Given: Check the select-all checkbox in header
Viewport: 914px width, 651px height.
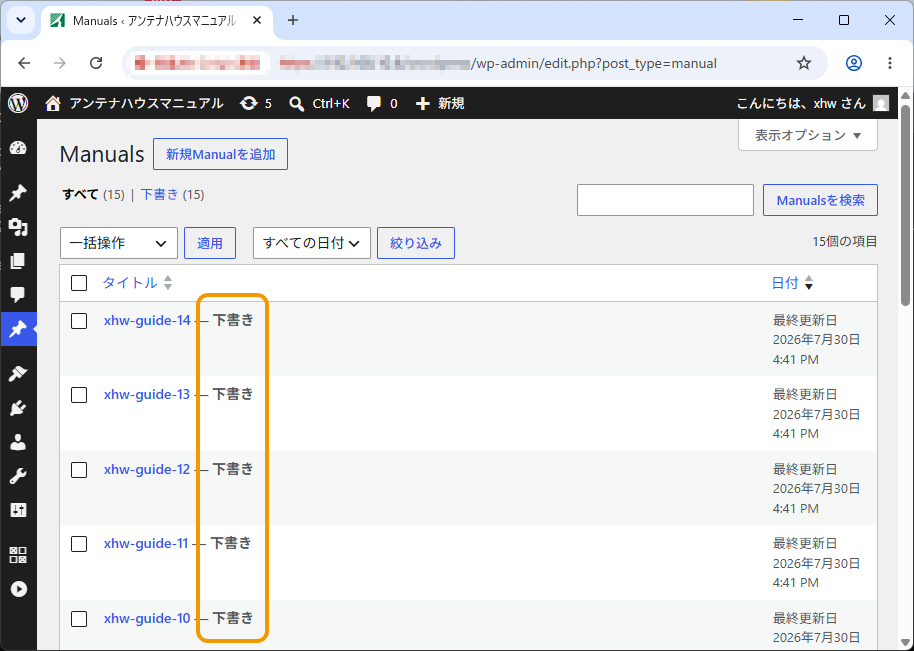Looking at the screenshot, I should tap(79, 283).
